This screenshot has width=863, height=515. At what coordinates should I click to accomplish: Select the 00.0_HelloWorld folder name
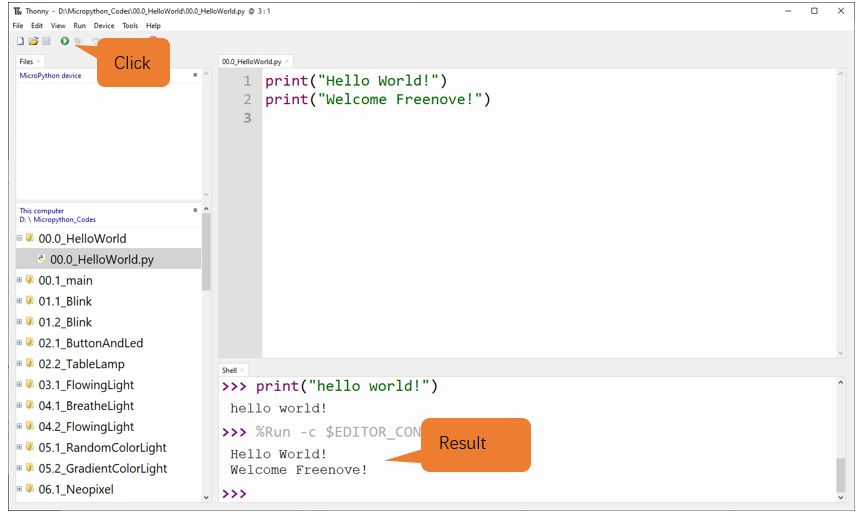point(83,239)
